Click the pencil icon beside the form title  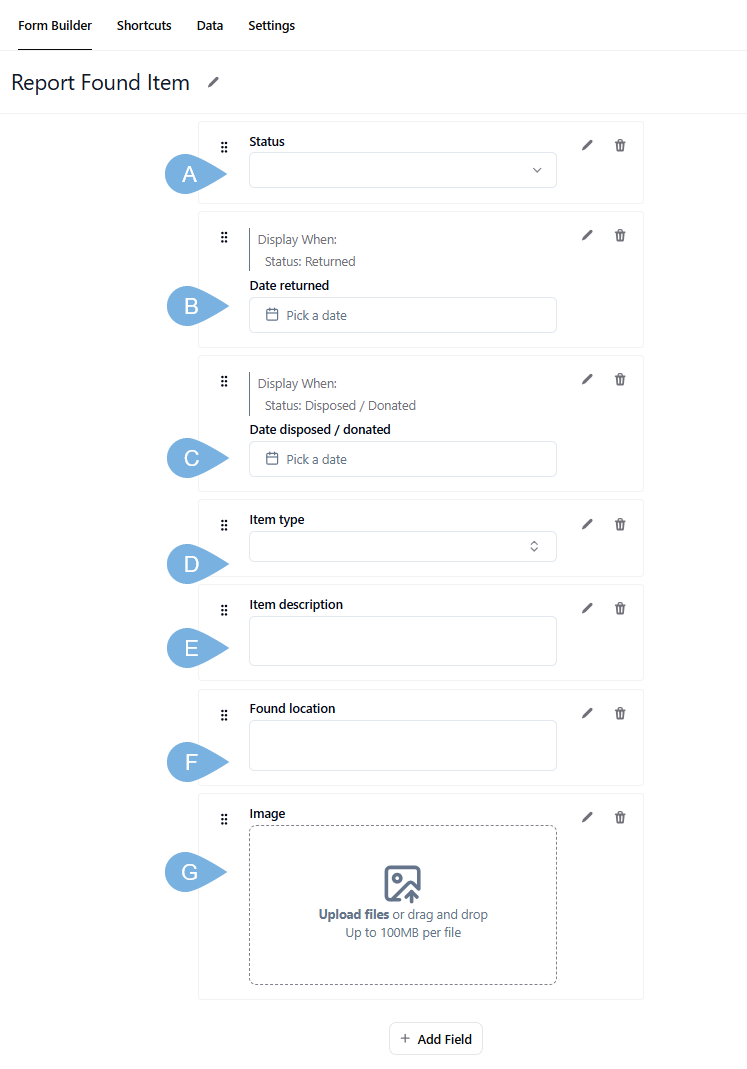coord(213,82)
